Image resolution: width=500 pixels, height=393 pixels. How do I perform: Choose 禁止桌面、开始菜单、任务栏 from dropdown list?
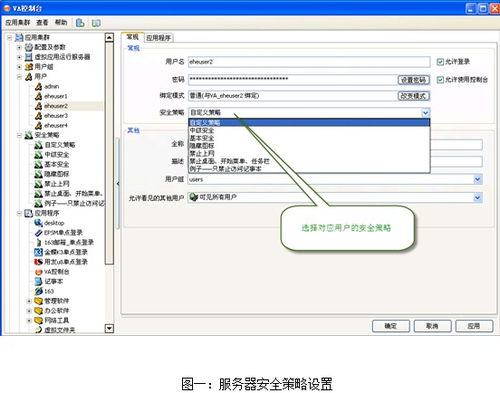pos(309,161)
